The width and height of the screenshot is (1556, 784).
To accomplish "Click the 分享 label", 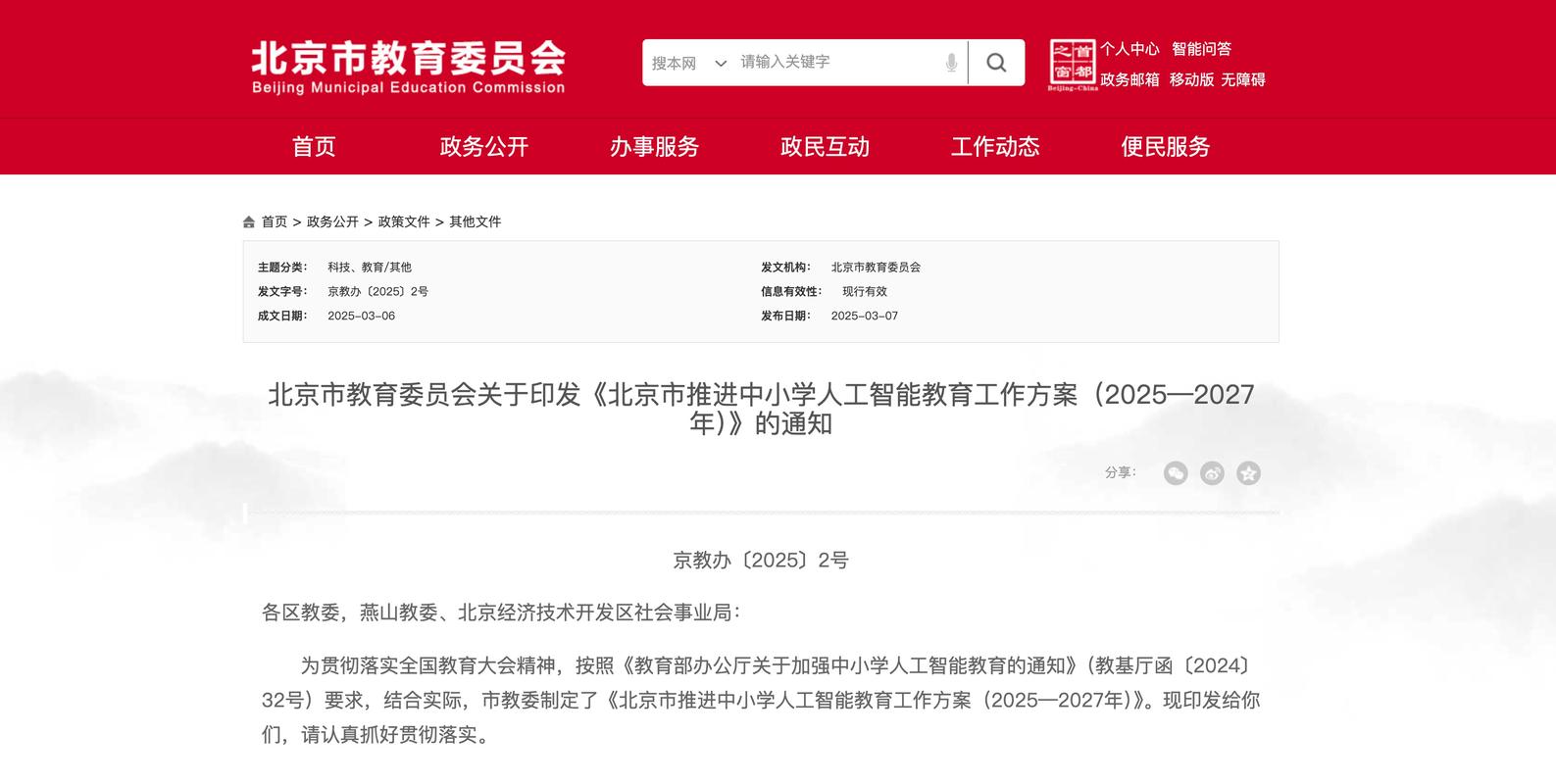I will pos(1120,472).
